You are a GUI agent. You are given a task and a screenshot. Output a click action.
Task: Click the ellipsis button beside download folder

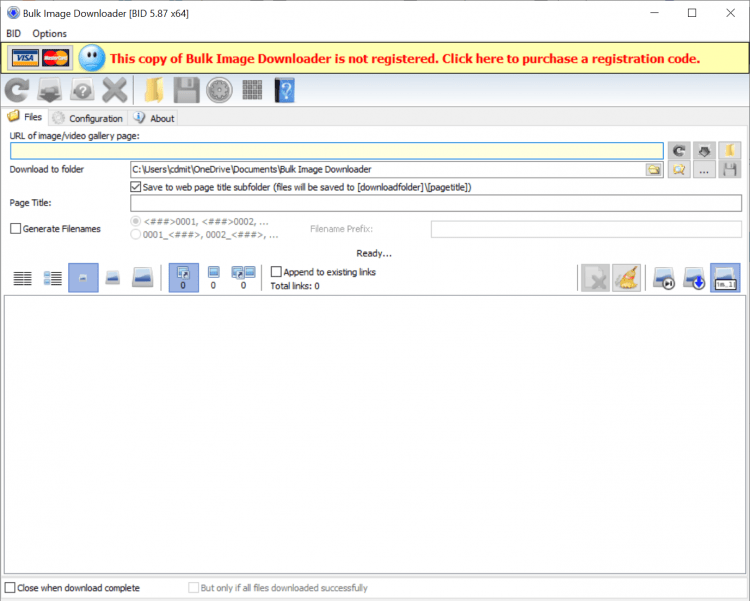click(704, 169)
